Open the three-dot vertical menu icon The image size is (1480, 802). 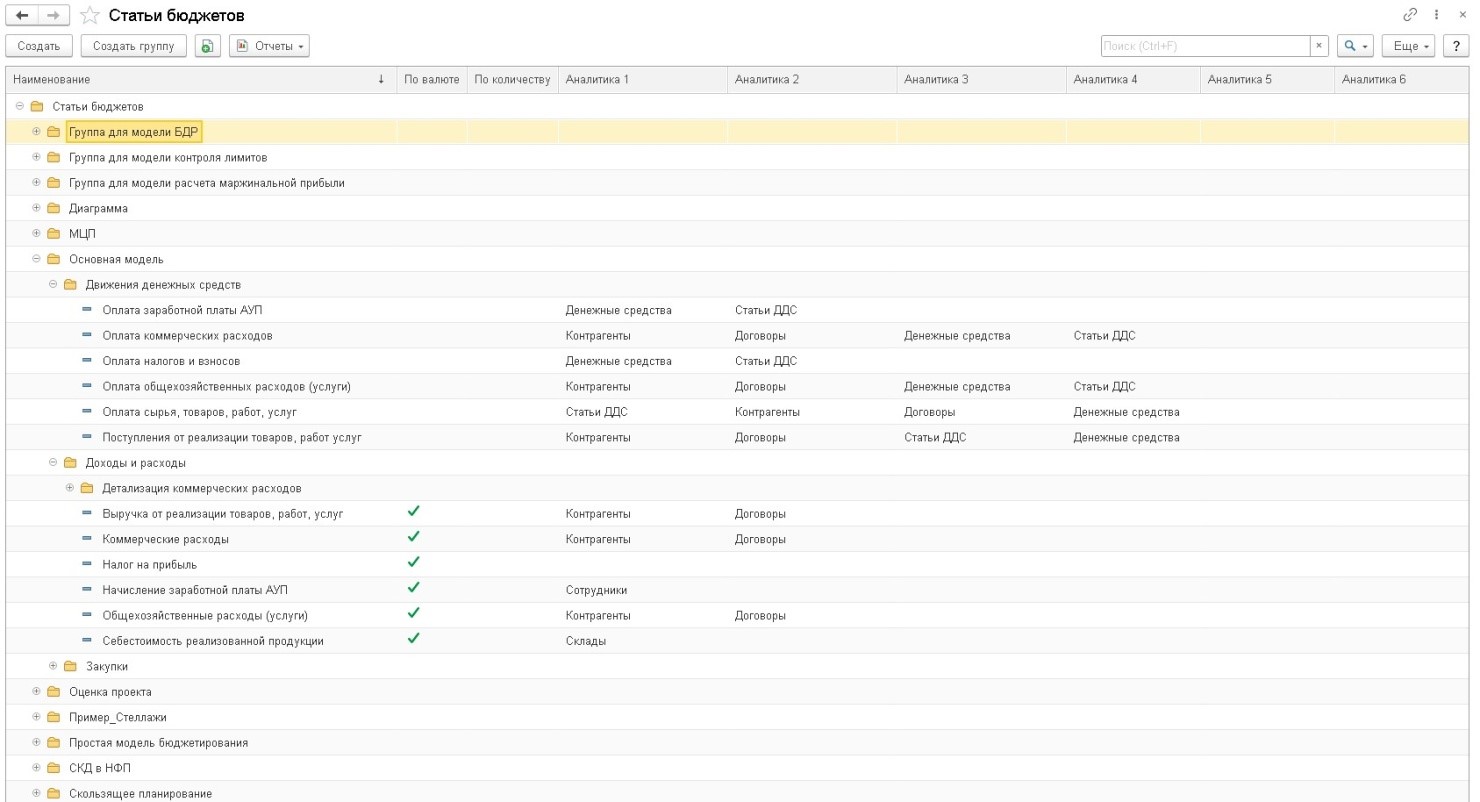1437,16
